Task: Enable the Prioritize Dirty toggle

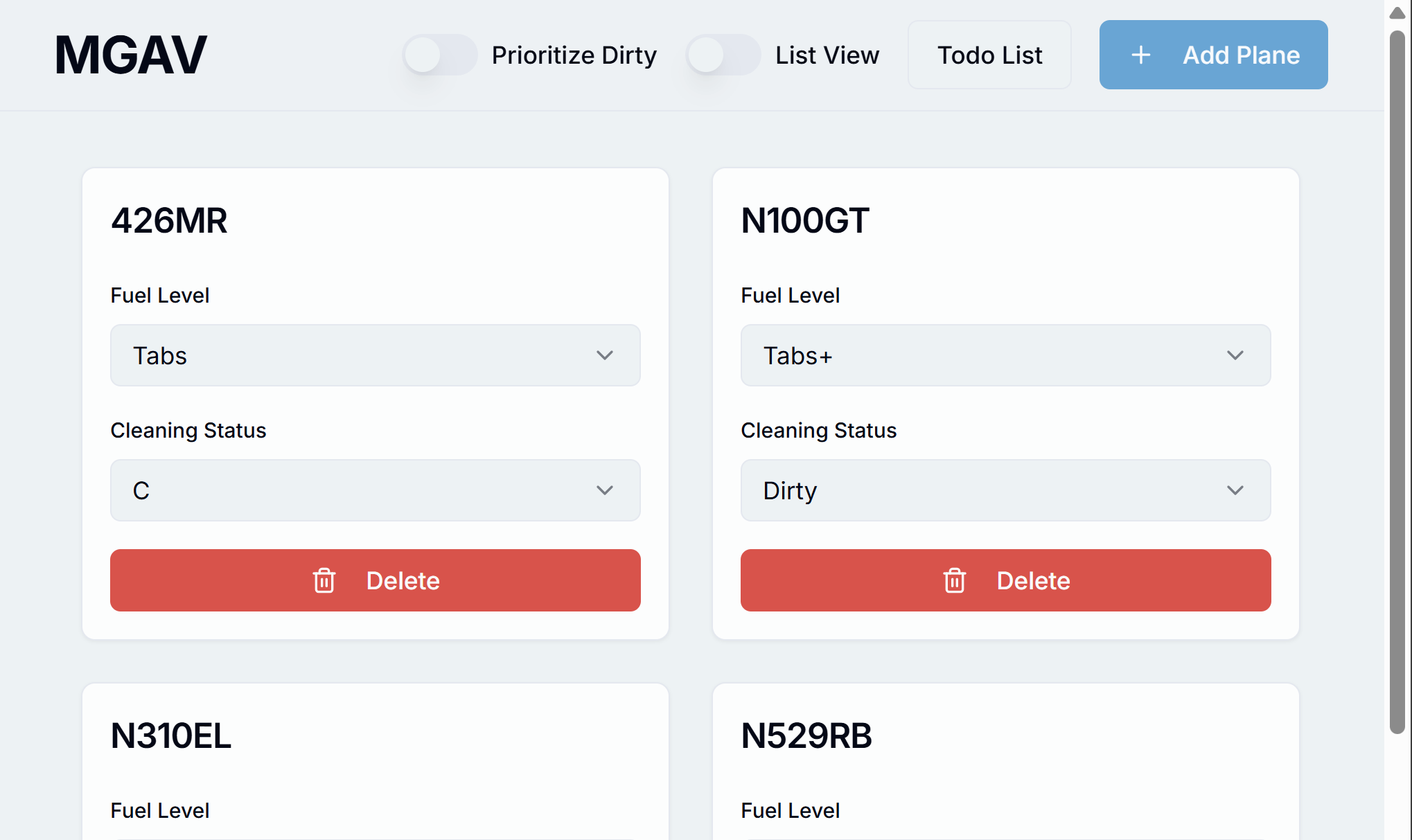Action: tap(439, 54)
